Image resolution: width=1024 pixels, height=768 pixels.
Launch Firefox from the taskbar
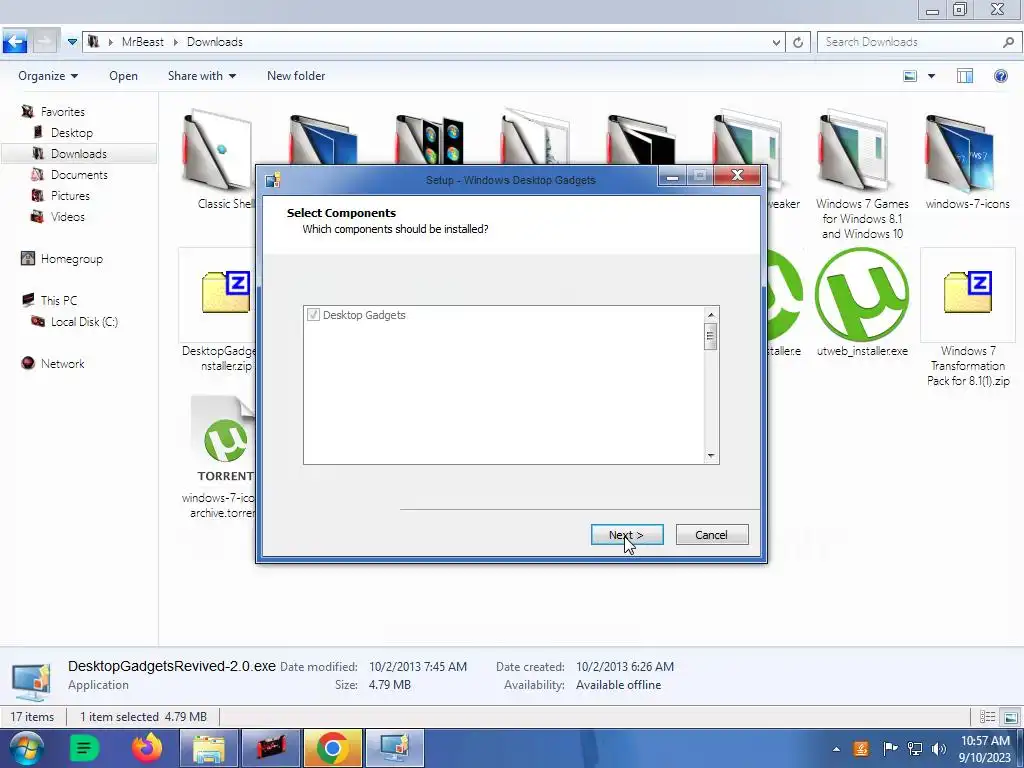147,748
